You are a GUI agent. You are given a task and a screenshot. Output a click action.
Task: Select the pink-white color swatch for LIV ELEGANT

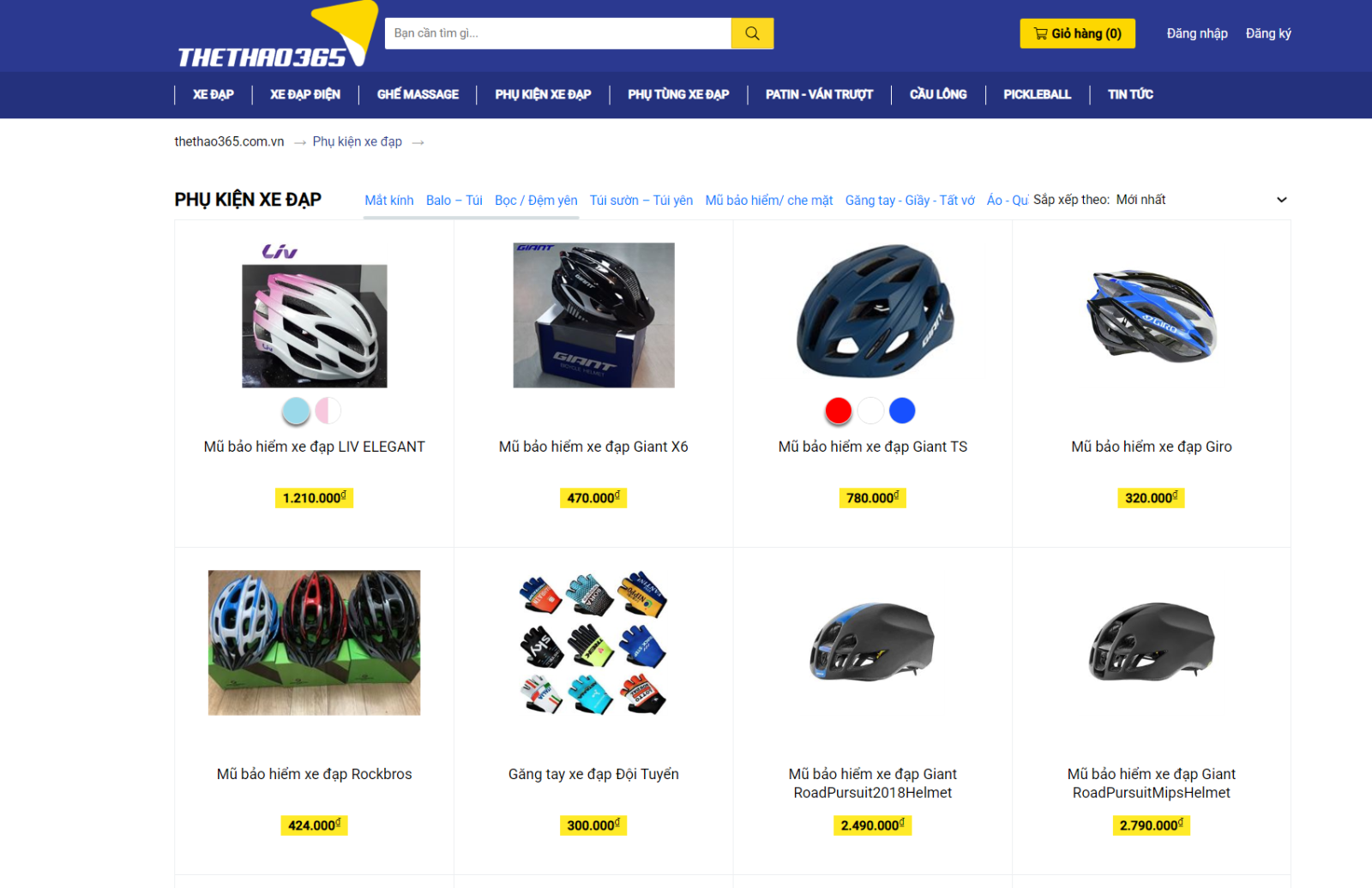328,411
